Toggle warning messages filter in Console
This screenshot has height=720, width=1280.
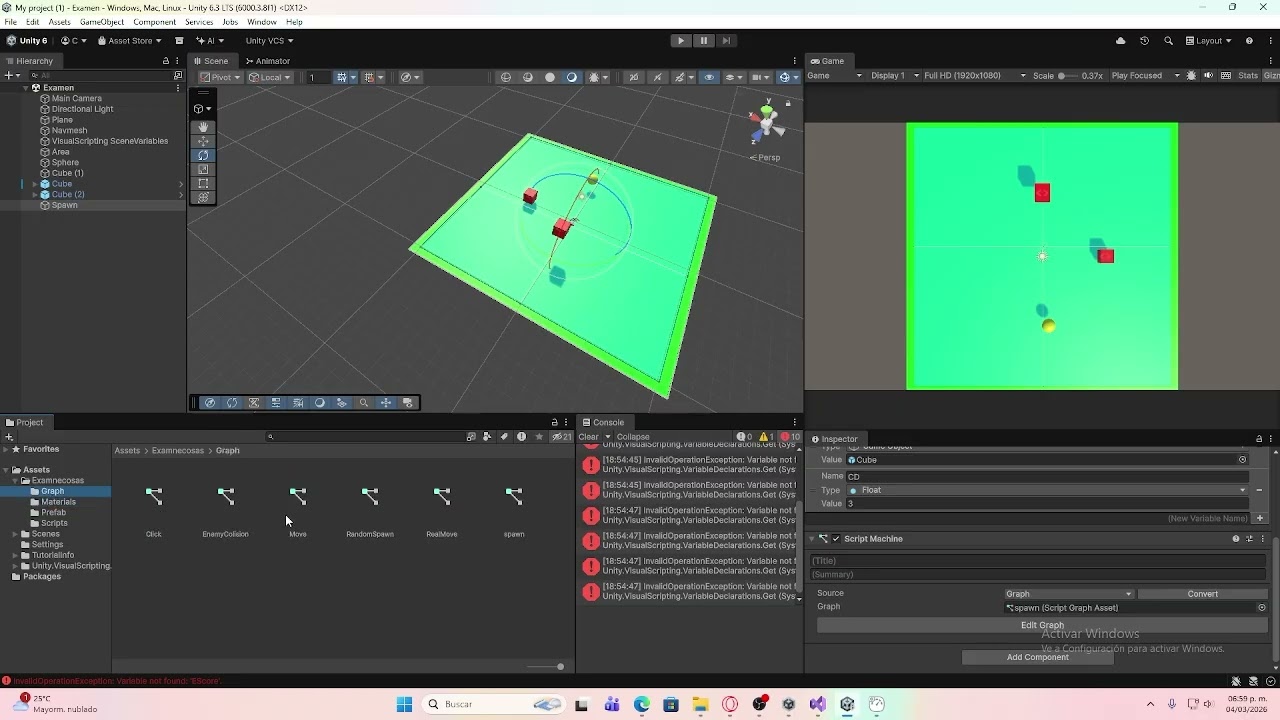tap(766, 437)
